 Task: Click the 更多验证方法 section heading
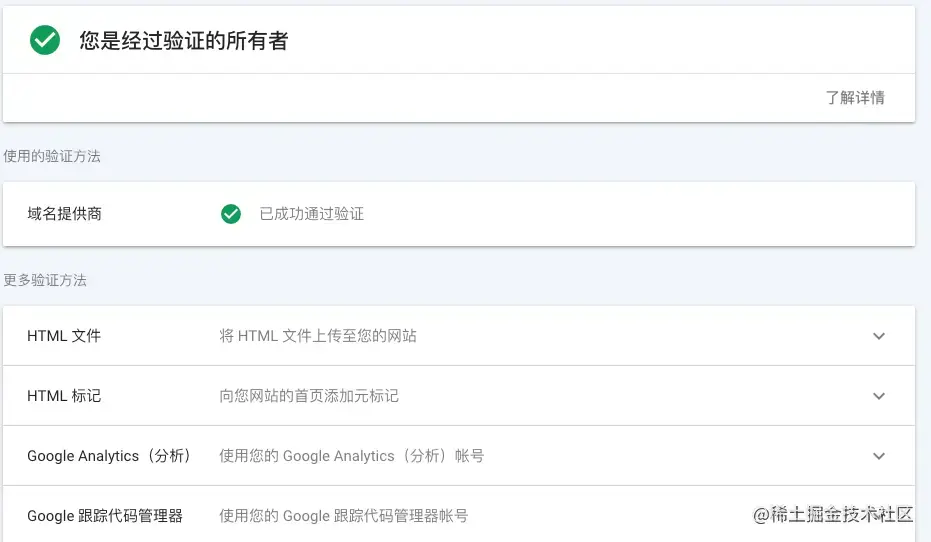[45, 280]
